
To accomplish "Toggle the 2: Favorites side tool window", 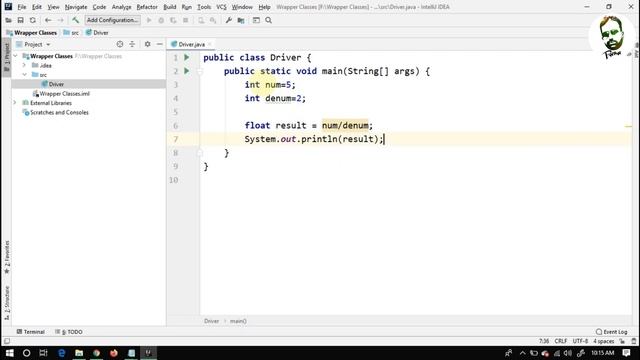I will (7, 257).
